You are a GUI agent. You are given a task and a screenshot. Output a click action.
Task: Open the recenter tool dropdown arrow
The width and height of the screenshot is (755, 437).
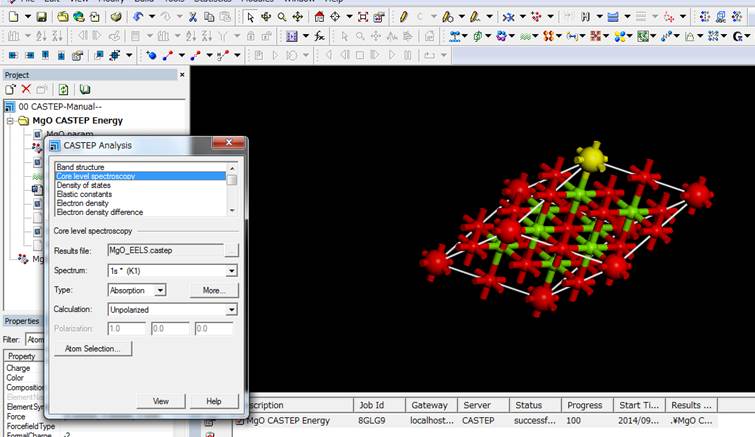coord(349,17)
